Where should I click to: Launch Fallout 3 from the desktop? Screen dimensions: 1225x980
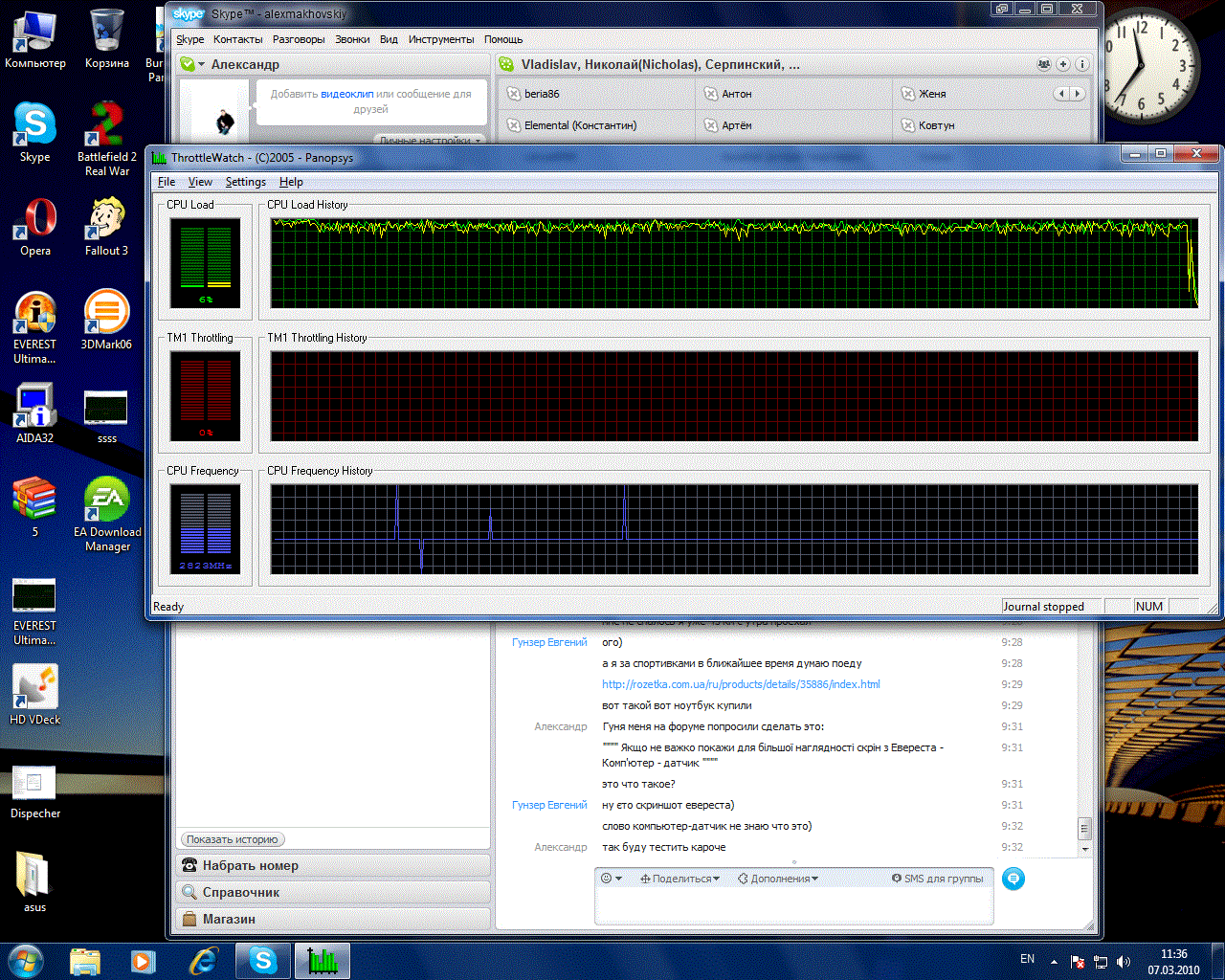[106, 228]
